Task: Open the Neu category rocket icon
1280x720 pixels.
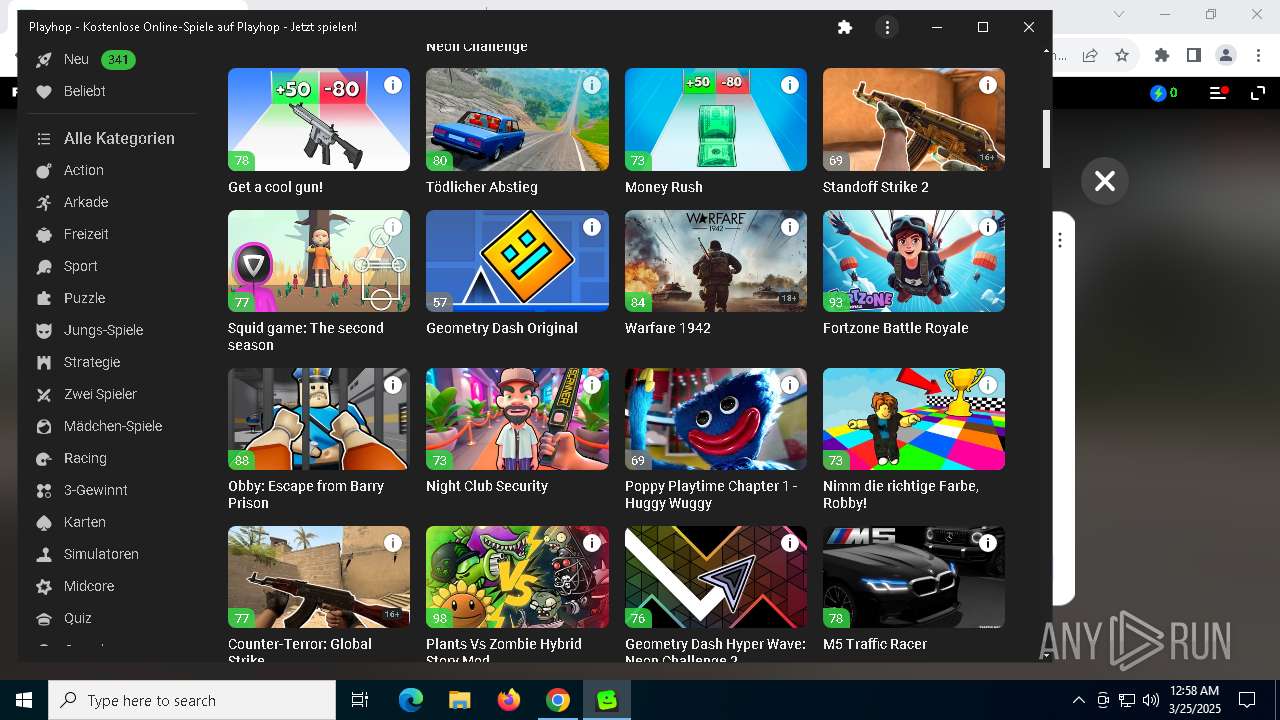Action: [x=44, y=60]
